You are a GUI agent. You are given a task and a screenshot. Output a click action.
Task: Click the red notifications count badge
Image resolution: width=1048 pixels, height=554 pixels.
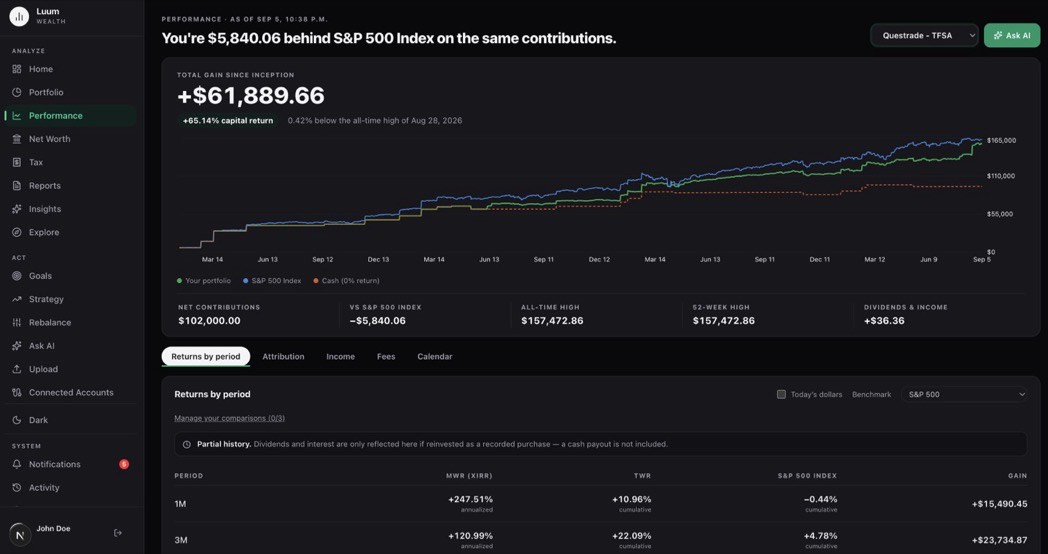point(124,464)
